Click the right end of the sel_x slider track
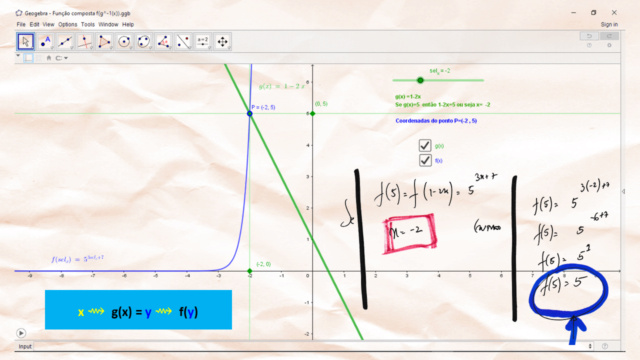This screenshot has height=360, width=640. (483, 80)
